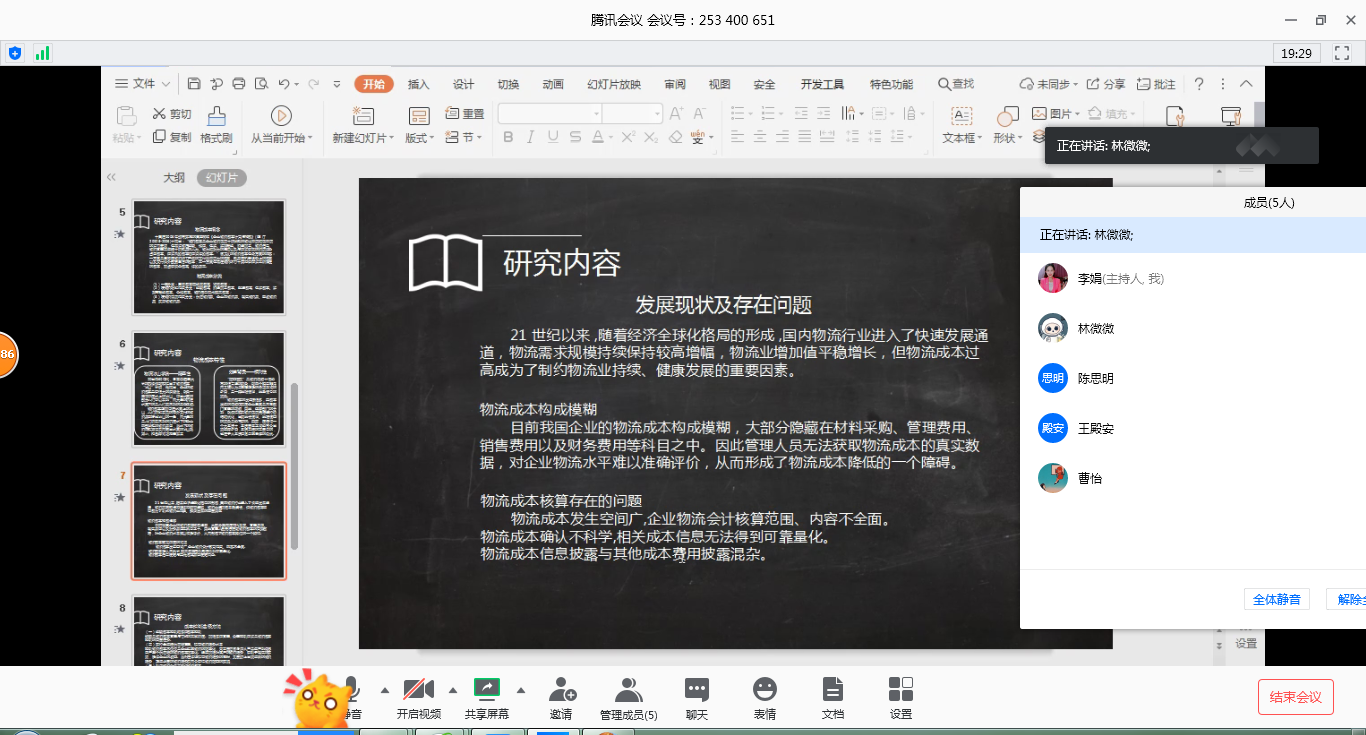The image size is (1366, 735).
Task: Click the 全体静音 mute all button
Action: [x=1277, y=599]
